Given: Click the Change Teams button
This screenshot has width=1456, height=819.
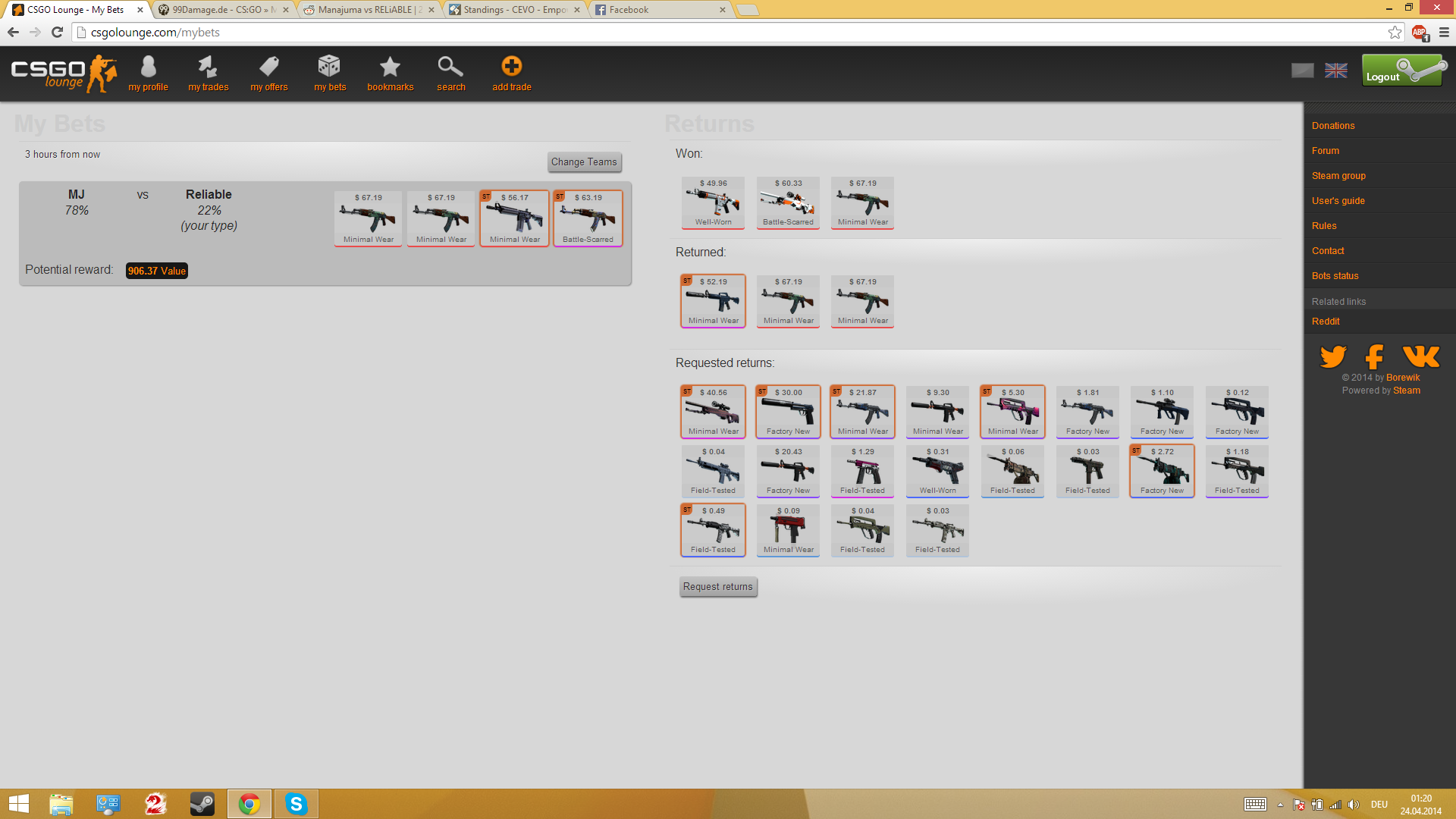Looking at the screenshot, I should (x=584, y=162).
